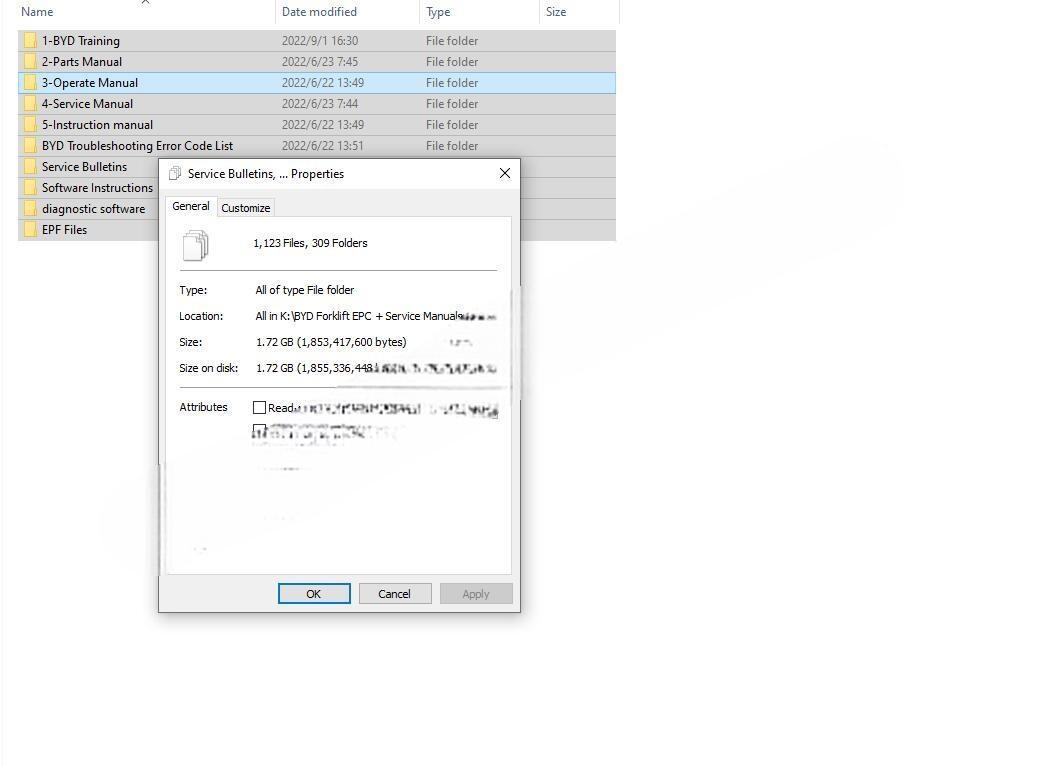Screen dimensions: 1063x766
Task: Click the 1,123 Files, 309 Folders text
Action: tap(310, 243)
